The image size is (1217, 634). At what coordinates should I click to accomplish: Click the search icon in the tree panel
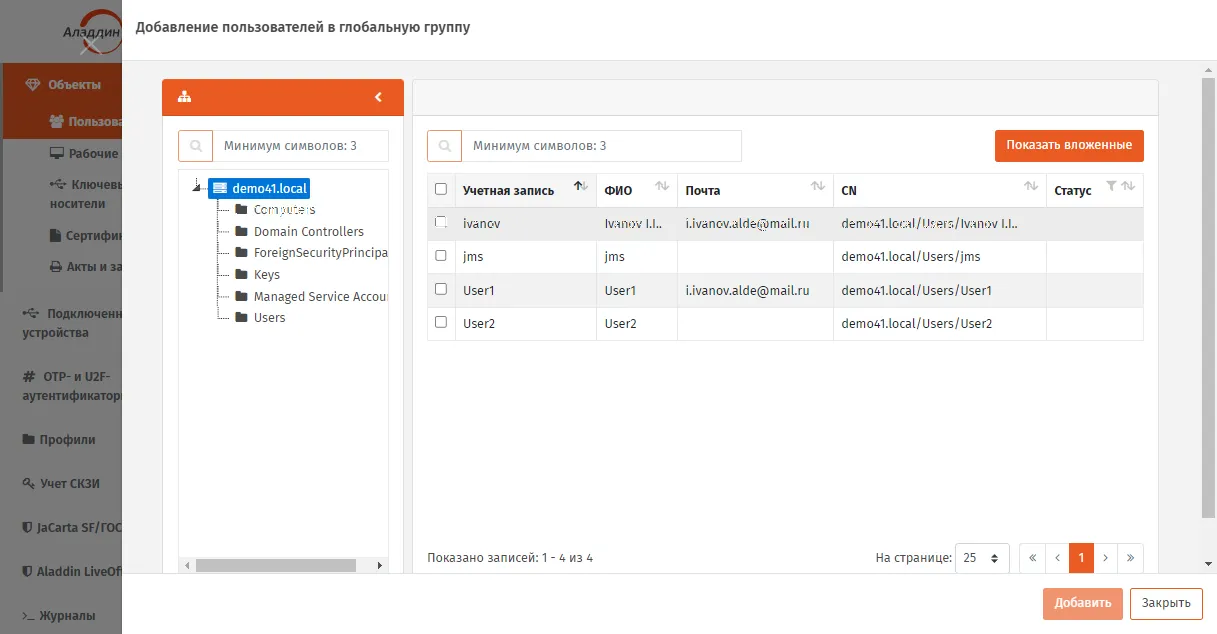click(195, 145)
